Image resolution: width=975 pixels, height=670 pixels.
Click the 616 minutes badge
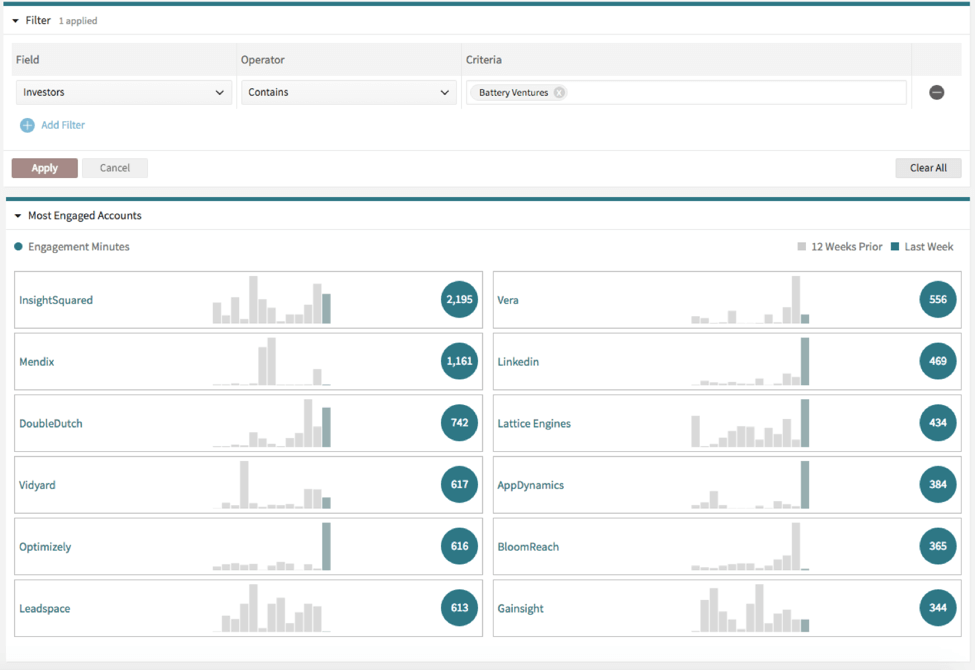pyautogui.click(x=460, y=546)
